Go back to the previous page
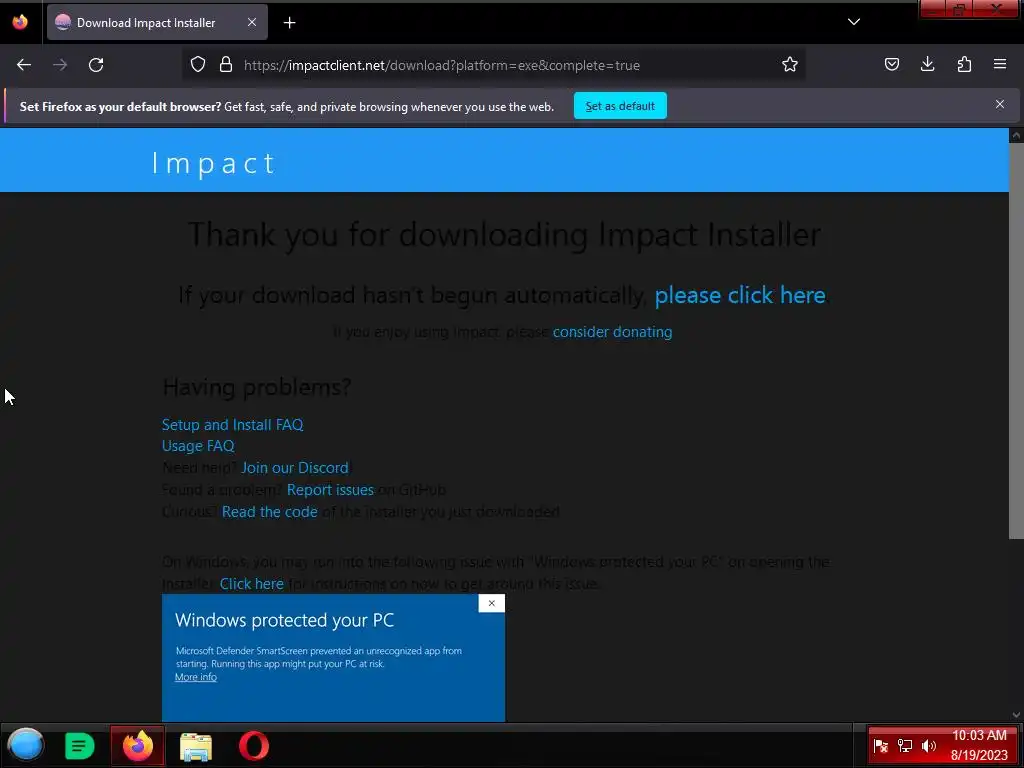This screenshot has width=1024, height=768. (x=24, y=65)
